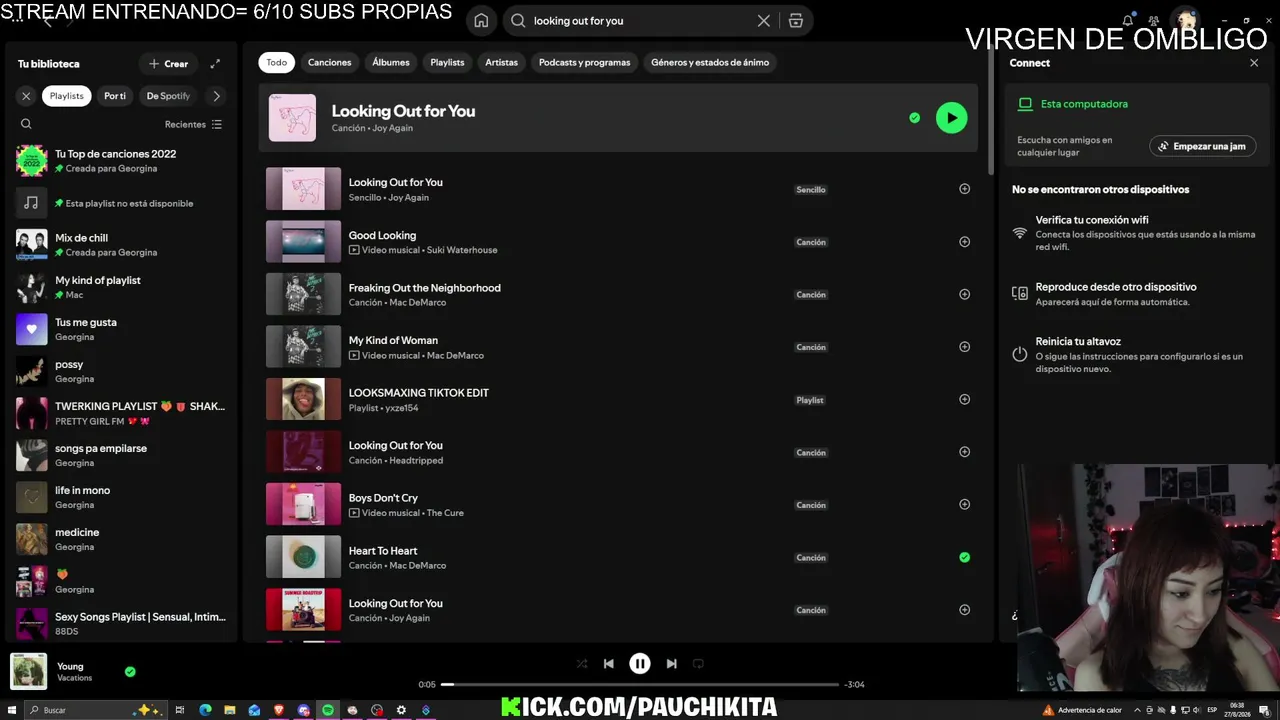Open the My kind of playlist entry
This screenshot has width=1280, height=720.
tap(121, 287)
